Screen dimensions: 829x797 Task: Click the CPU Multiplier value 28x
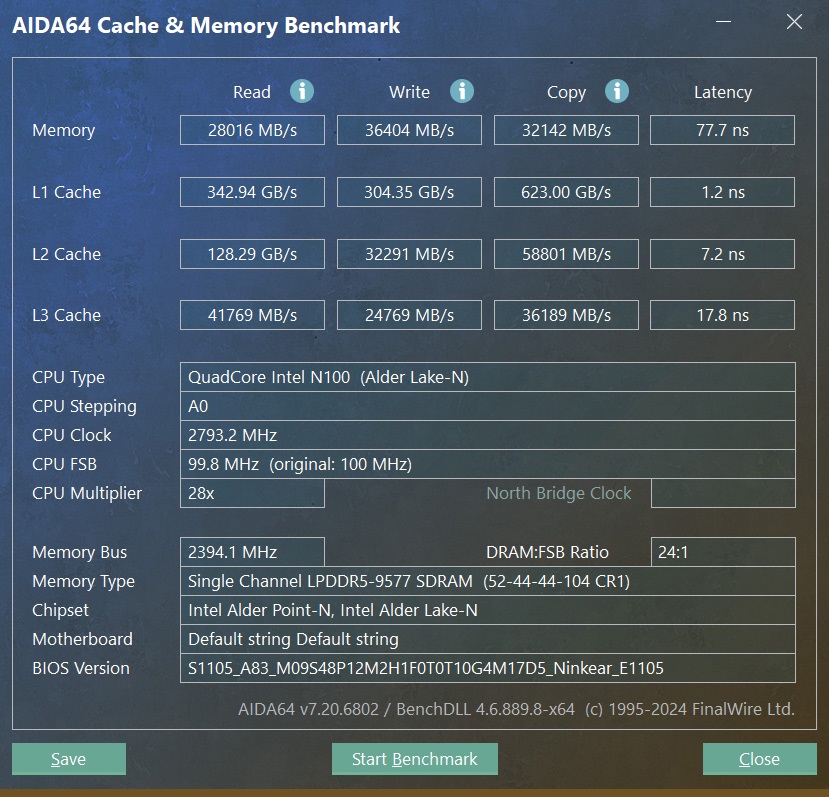252,493
